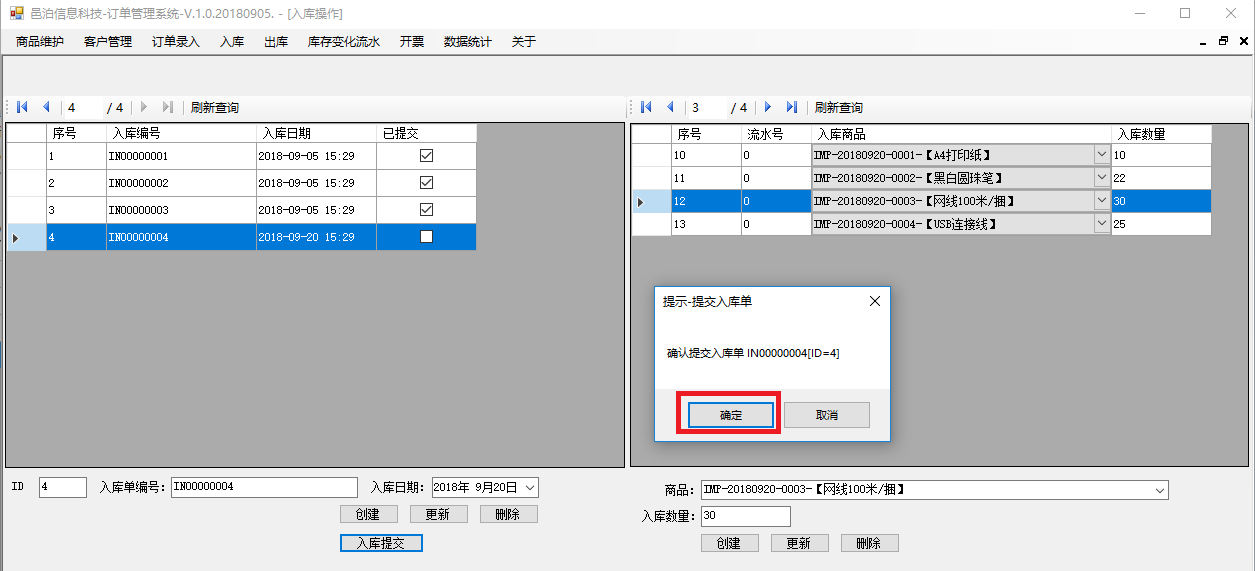
Task: Click the ID input field
Action: 63,487
